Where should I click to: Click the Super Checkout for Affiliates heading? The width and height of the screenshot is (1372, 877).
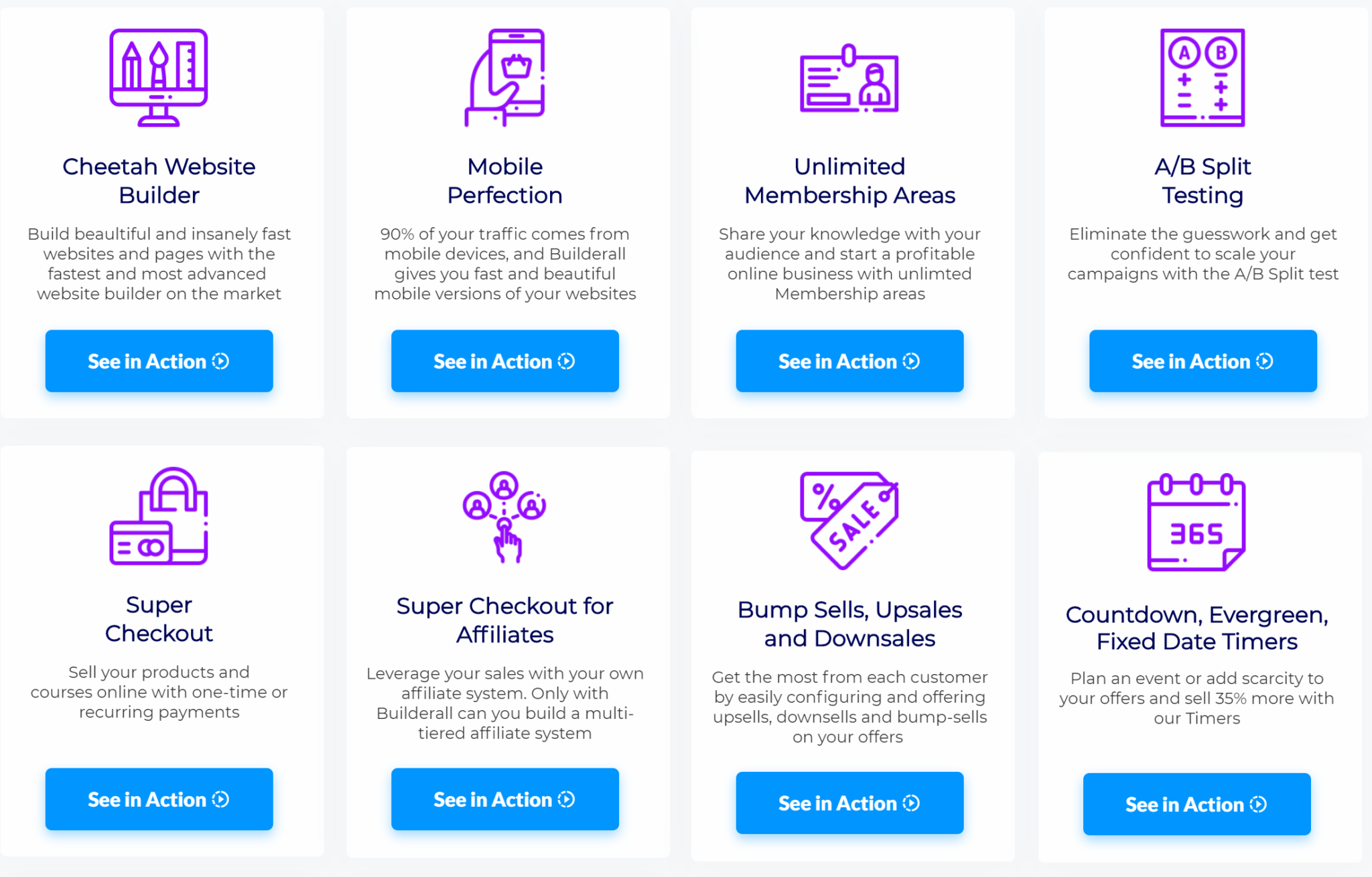tap(504, 620)
